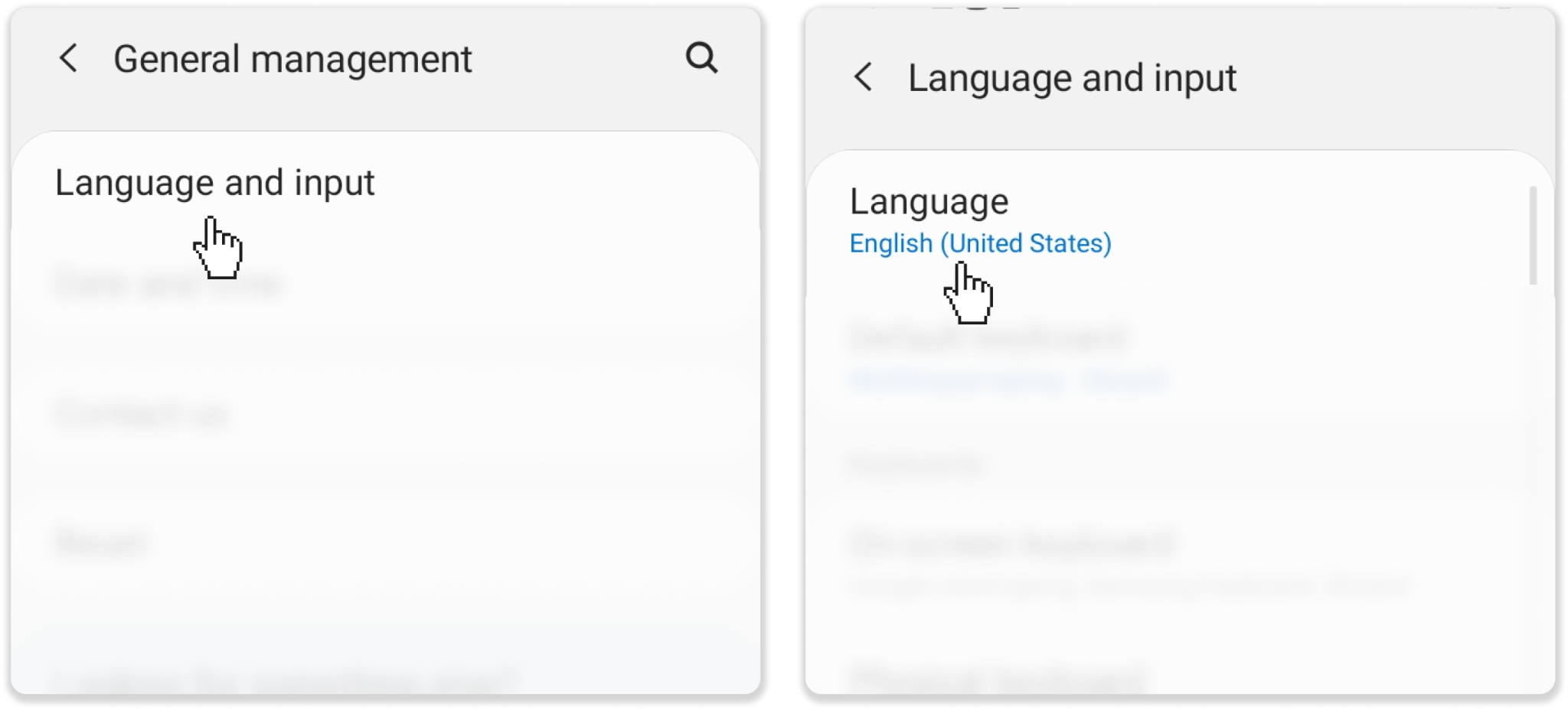Tap the back arrow beside General management
Image resolution: width=1568 pixels, height=710 pixels.
(x=69, y=58)
